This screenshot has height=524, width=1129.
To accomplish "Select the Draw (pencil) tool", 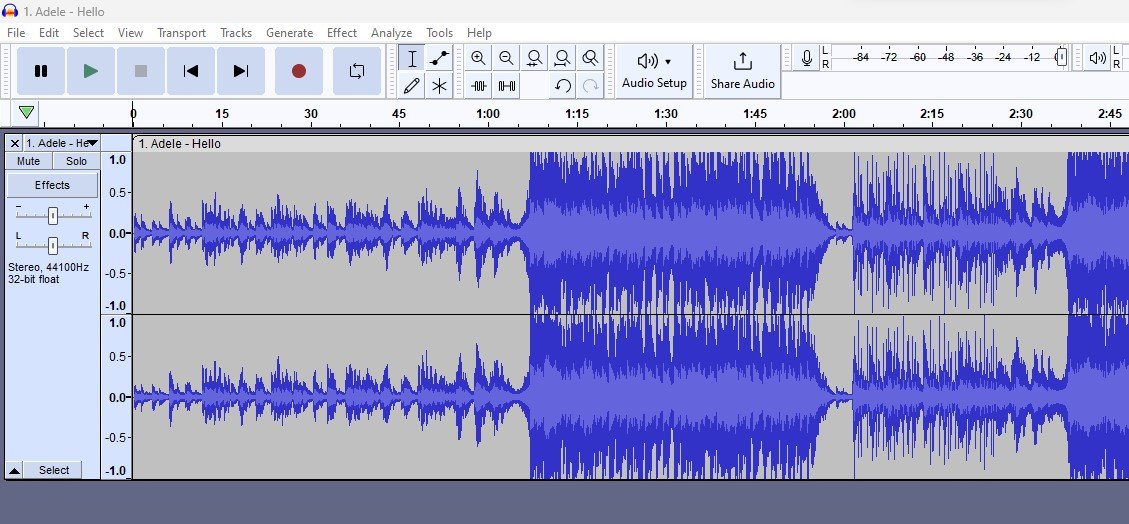I will [412, 86].
